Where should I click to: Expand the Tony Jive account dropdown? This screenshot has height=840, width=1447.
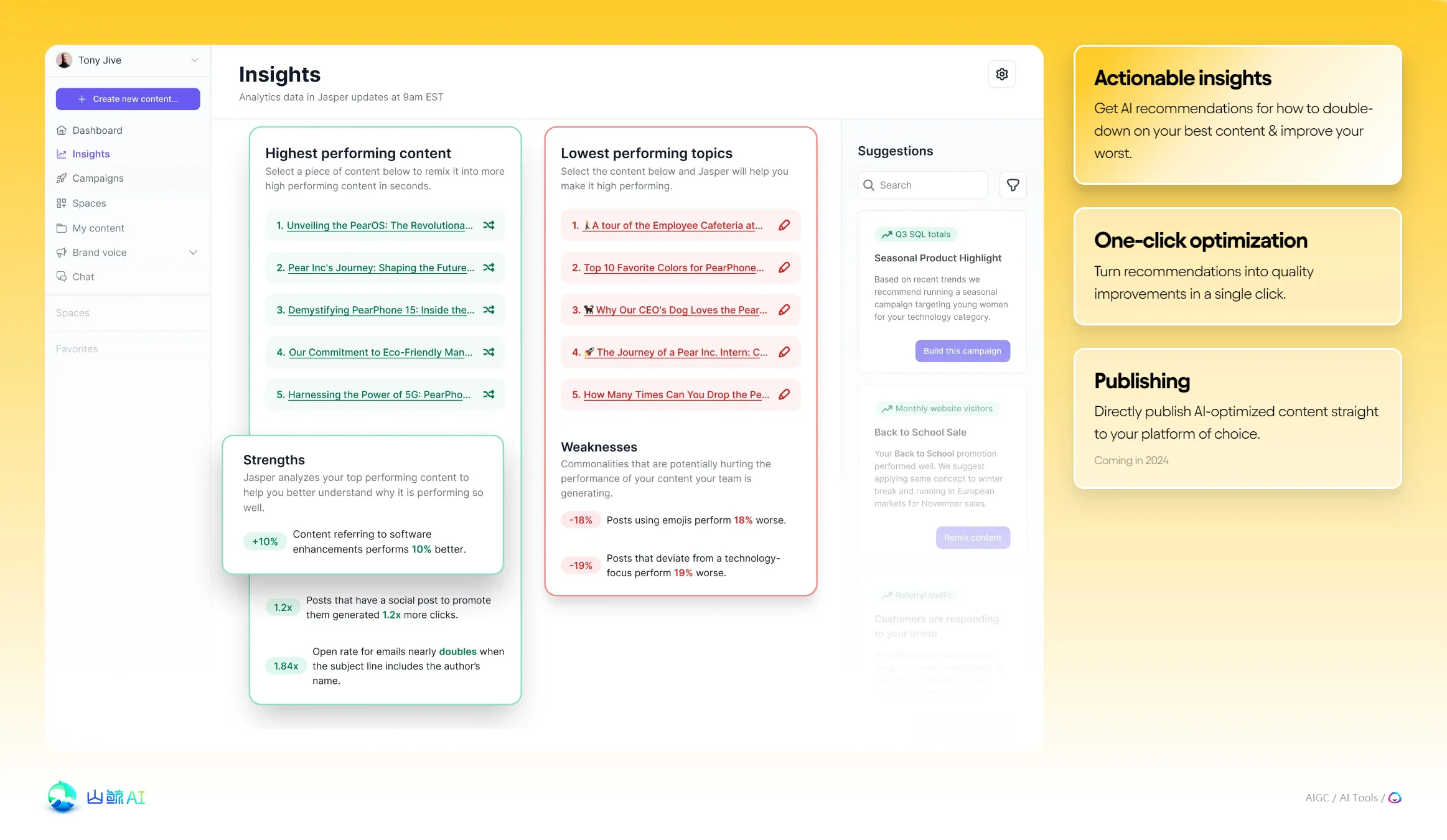coord(194,60)
